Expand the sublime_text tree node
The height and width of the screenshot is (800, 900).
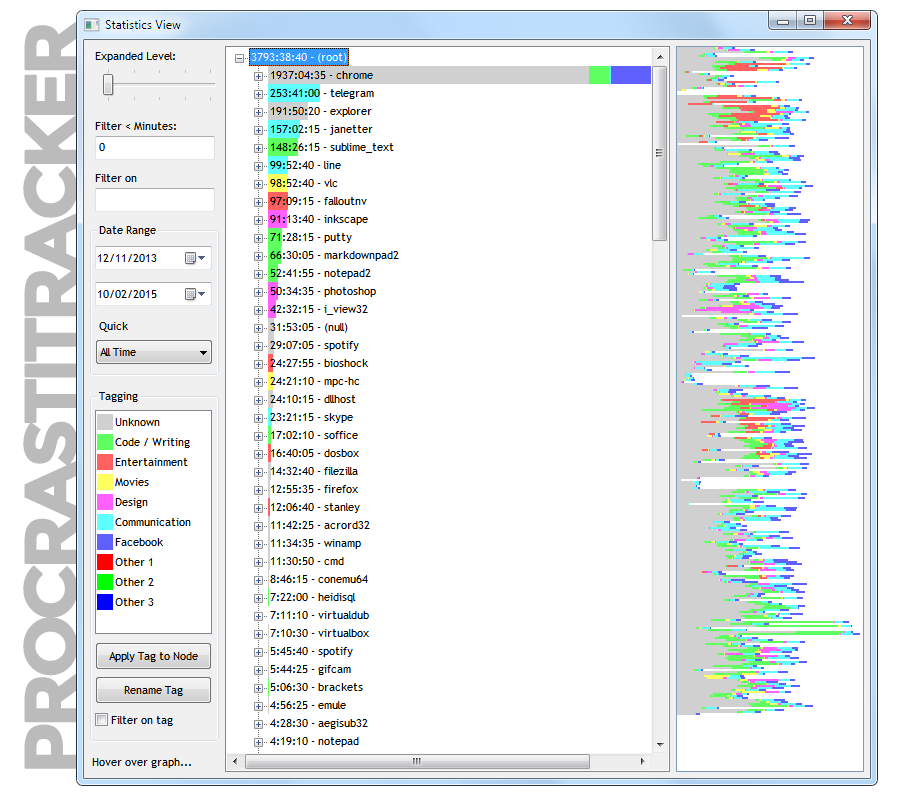(x=258, y=148)
